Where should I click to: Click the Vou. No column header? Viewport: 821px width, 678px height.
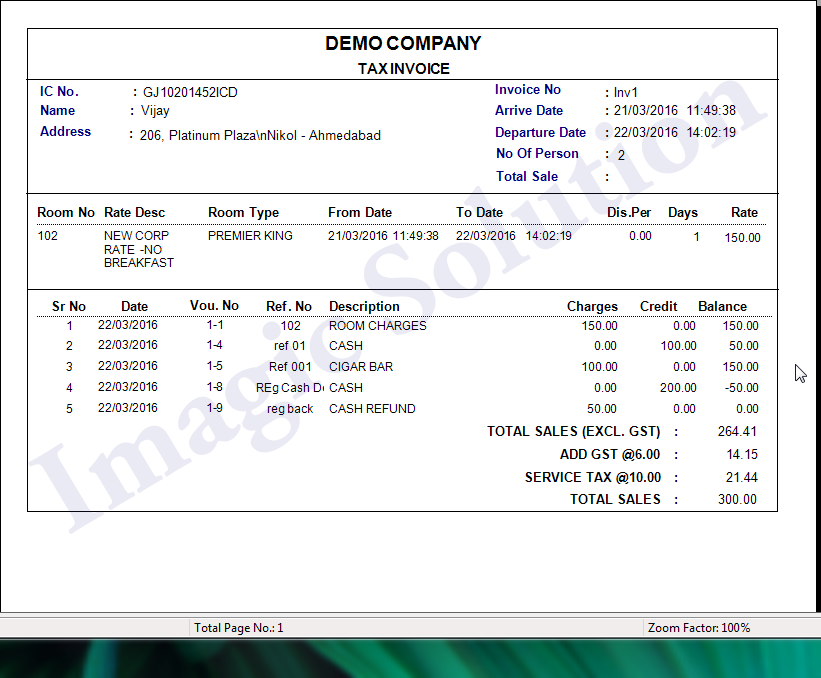[x=214, y=306]
